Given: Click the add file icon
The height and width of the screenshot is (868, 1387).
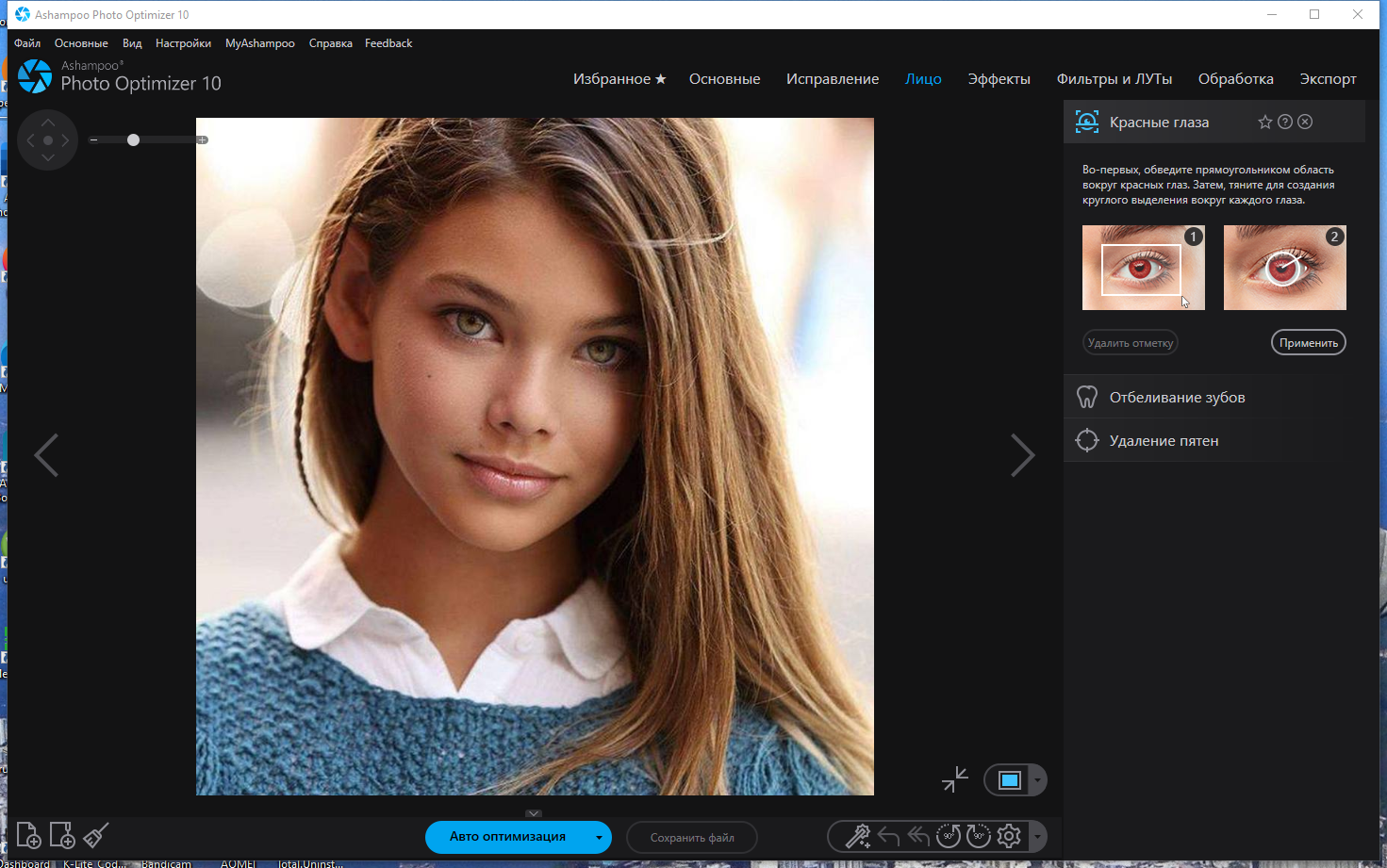Looking at the screenshot, I should click(x=28, y=835).
